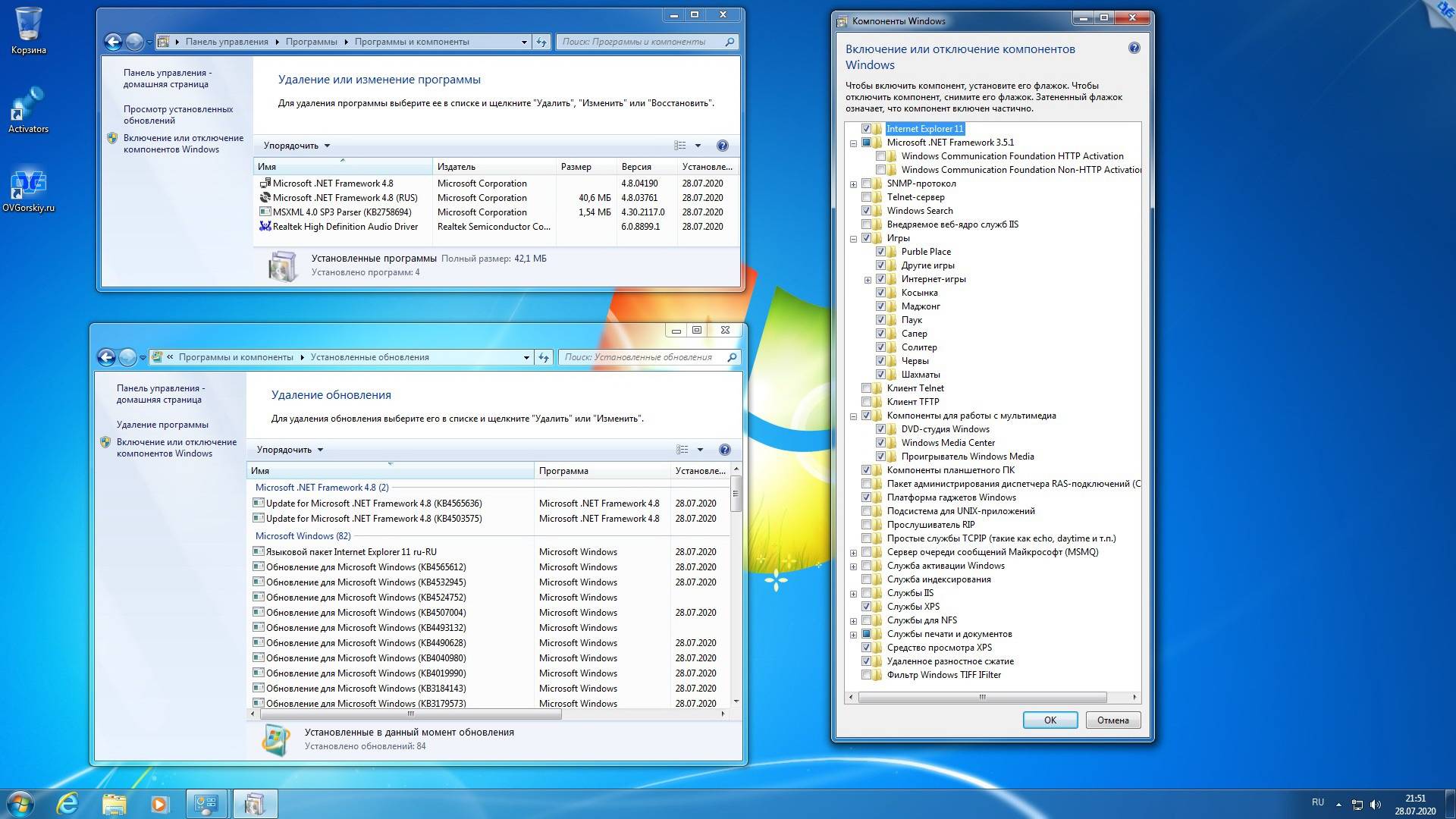The image size is (1456, 819).
Task: Open view options dropdown arrow in Programs window
Action: point(698,146)
